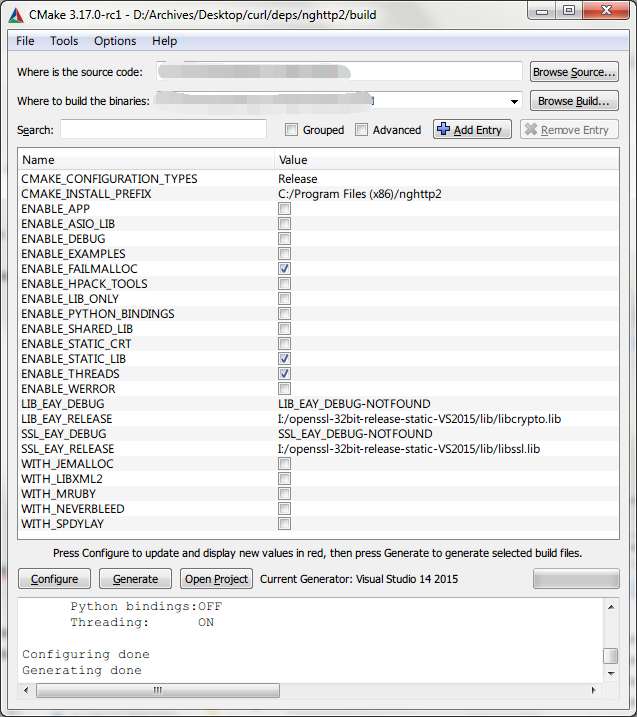637x717 pixels.
Task: Check the ENABLE_SHARED_LIB checkbox
Action: click(284, 329)
